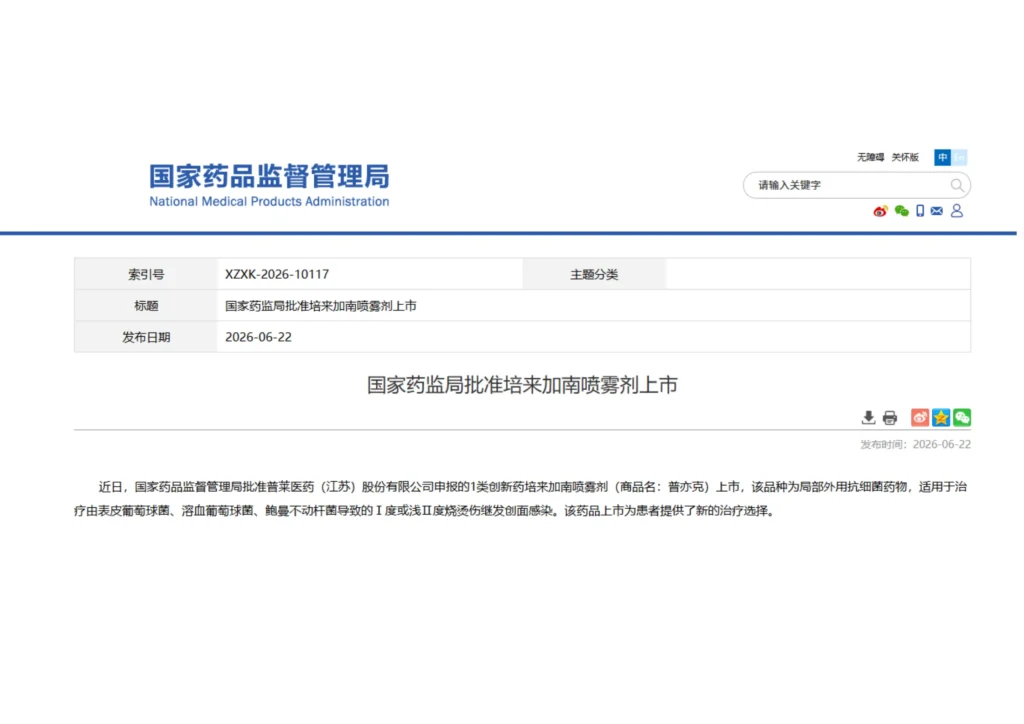Click the magnifier search icon
1024x724 pixels.
point(957,185)
